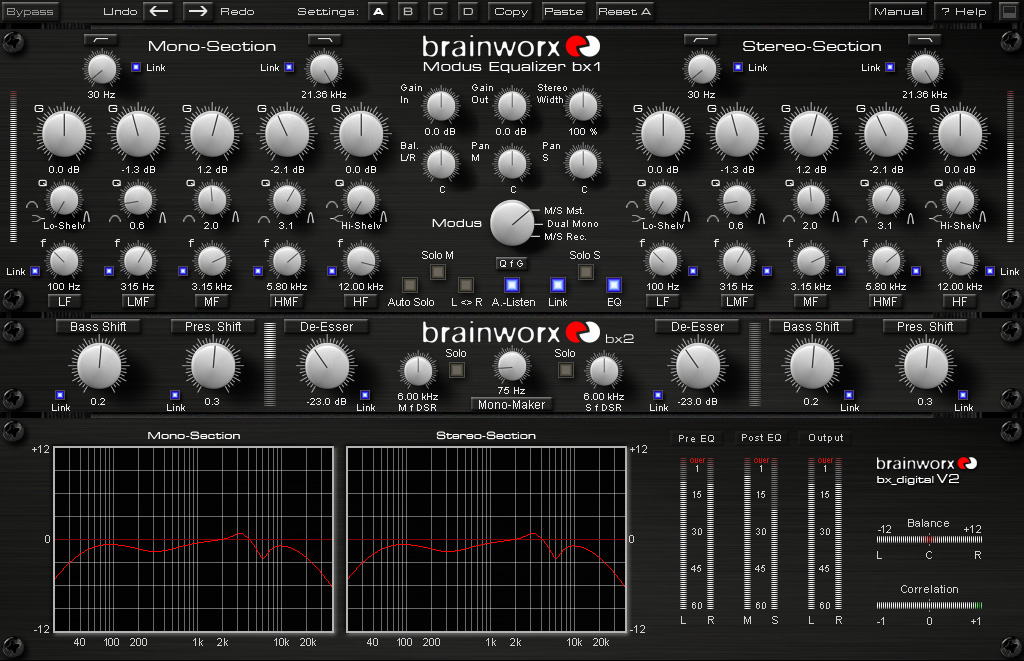The height and width of the screenshot is (661, 1024).
Task: Switch to settings slot B
Action: click(x=408, y=11)
